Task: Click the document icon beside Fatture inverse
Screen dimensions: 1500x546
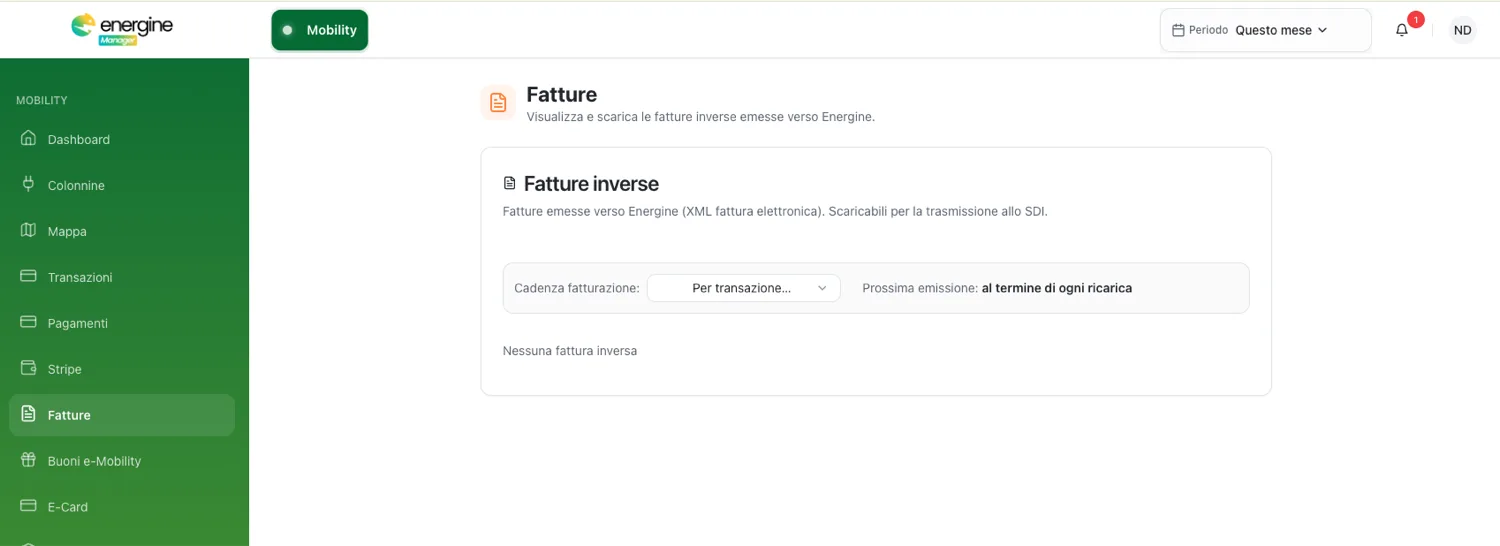Action: pos(510,184)
